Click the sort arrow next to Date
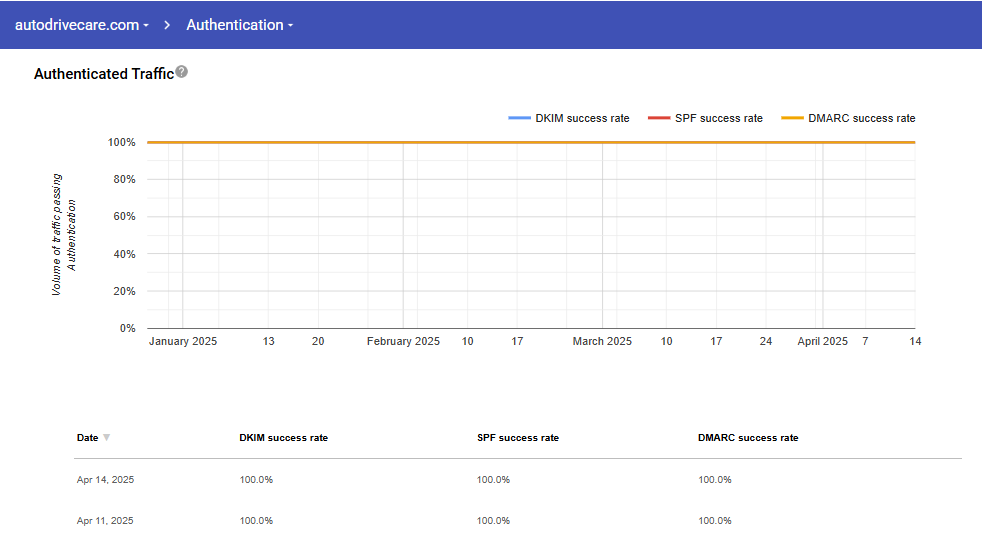 click(x=107, y=438)
